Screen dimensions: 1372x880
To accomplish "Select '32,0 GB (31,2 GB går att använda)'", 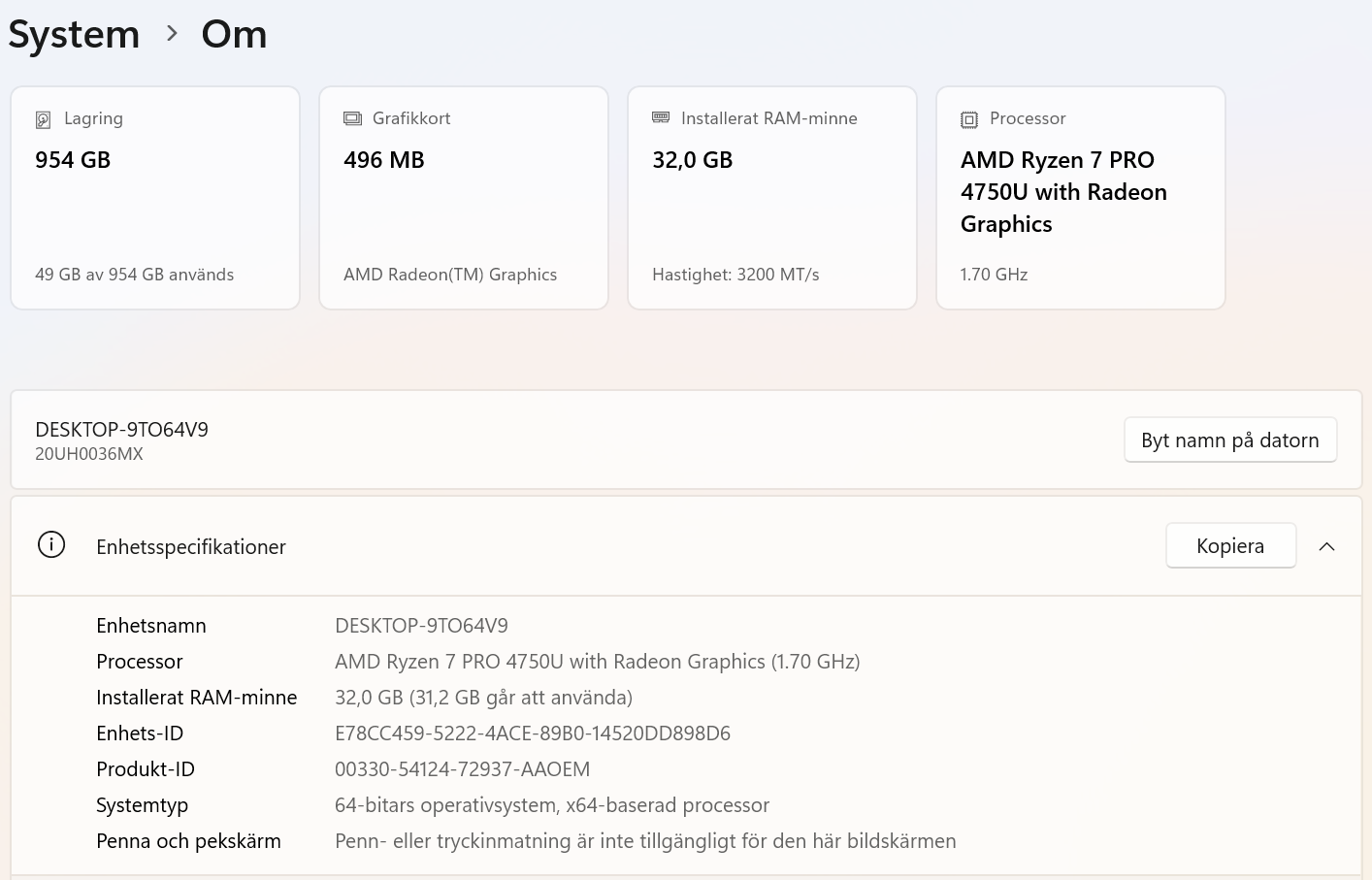I will point(483,698).
